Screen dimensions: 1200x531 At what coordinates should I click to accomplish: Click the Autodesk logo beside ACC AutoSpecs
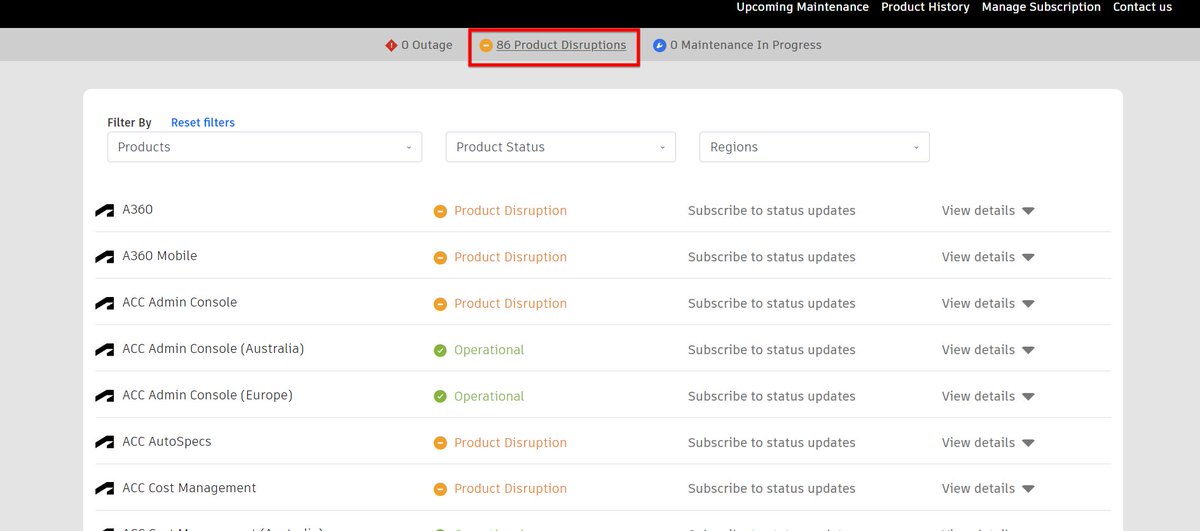[x=105, y=442]
